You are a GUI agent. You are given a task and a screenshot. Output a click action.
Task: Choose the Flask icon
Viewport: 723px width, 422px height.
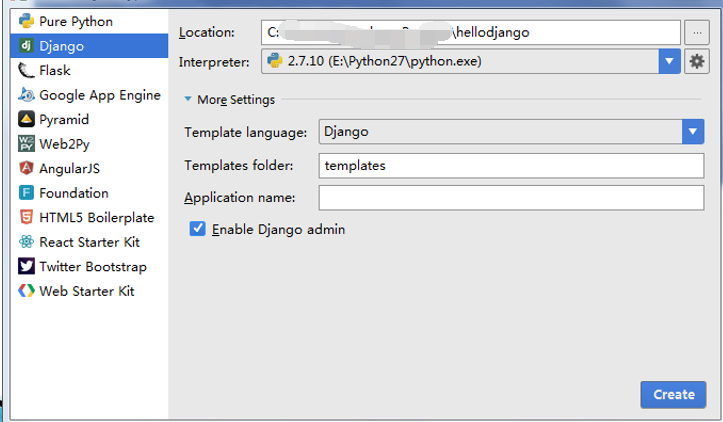click(26, 70)
